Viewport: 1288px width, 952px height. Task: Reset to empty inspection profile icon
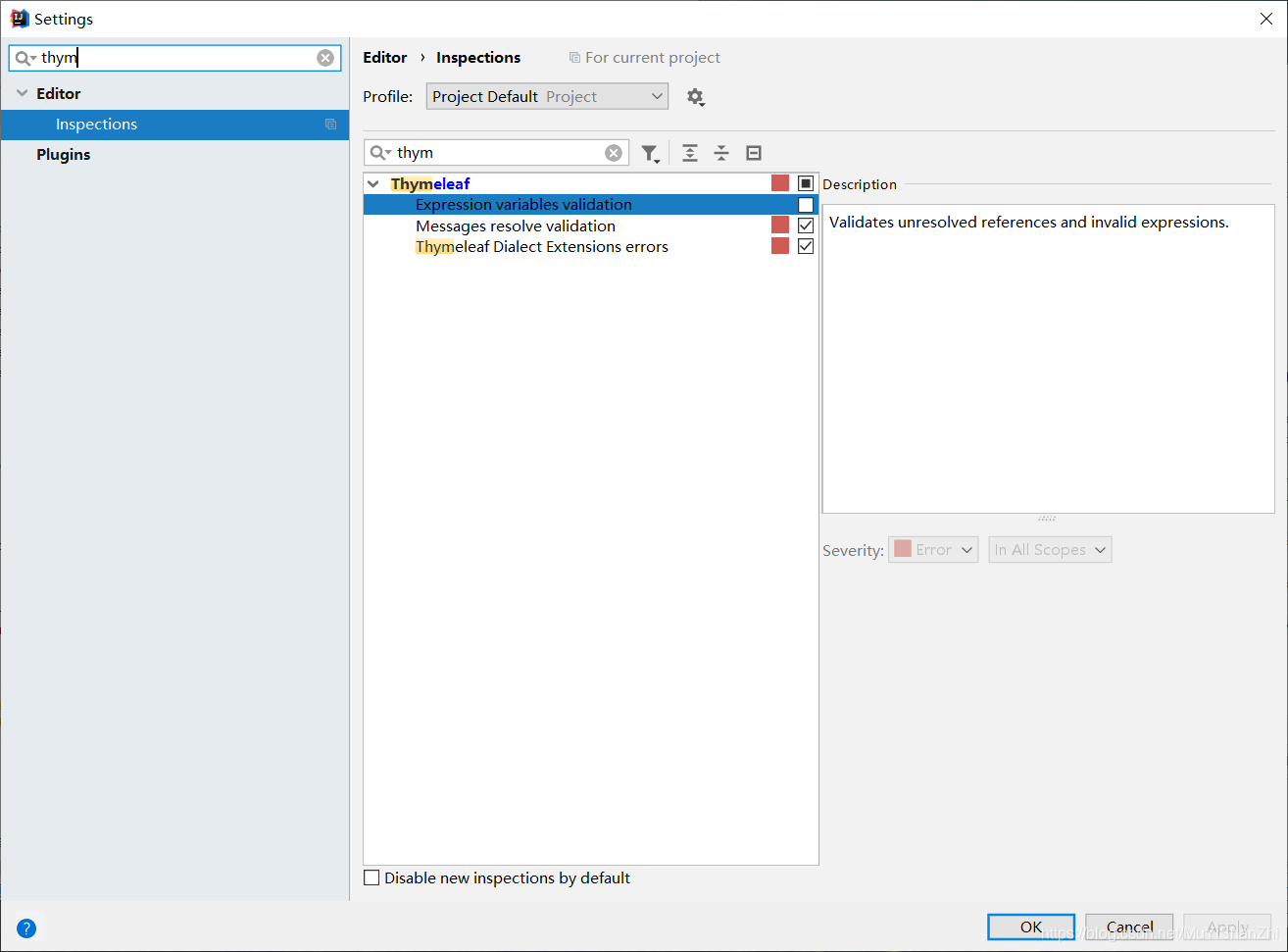[754, 153]
